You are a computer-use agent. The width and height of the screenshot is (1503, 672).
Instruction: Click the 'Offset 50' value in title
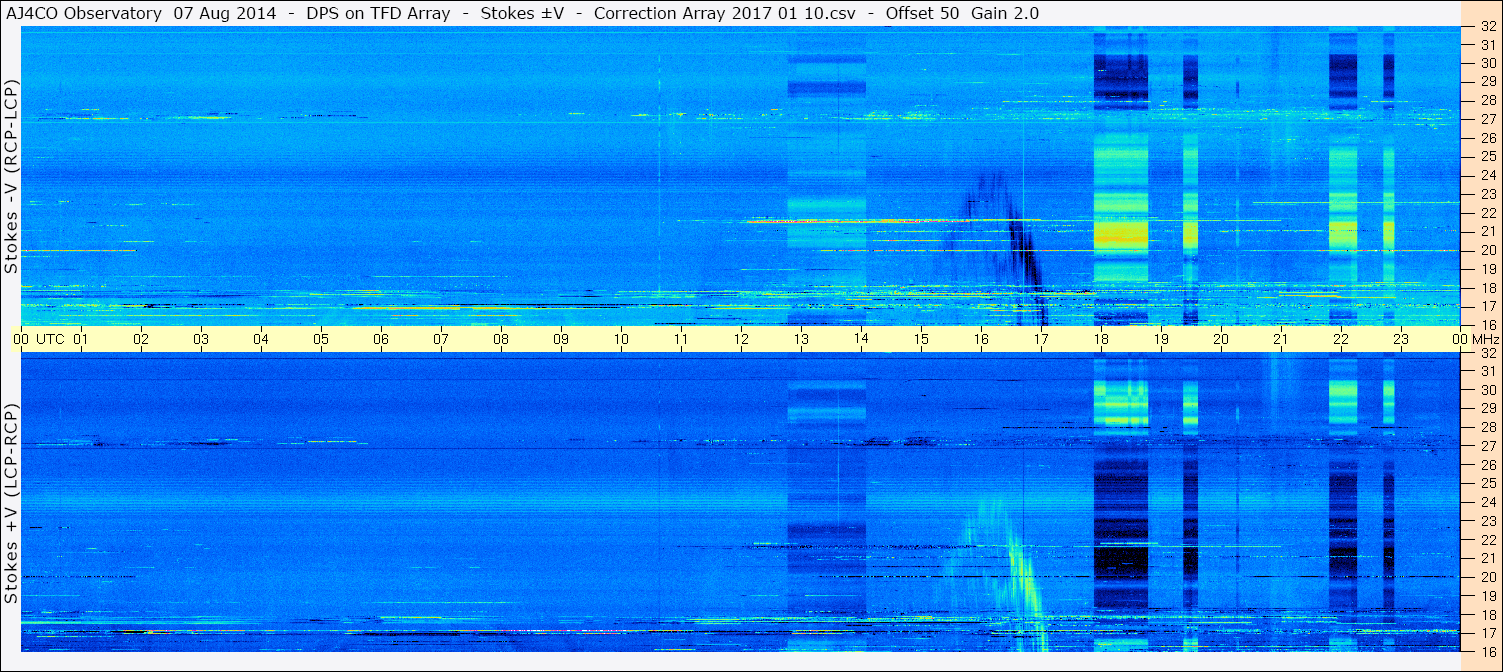pos(922,13)
